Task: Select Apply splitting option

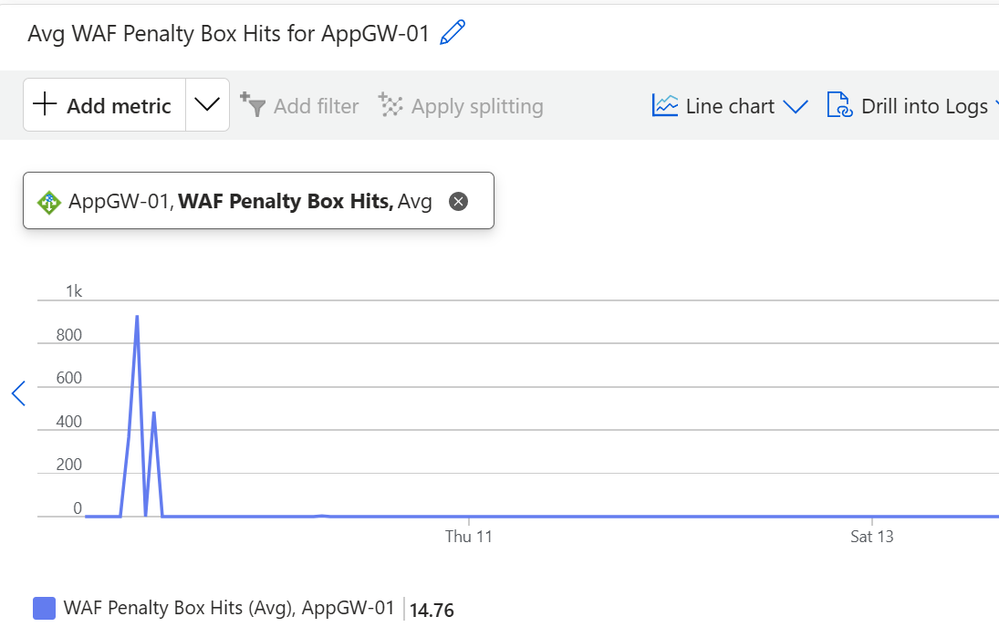Action: coord(477,106)
